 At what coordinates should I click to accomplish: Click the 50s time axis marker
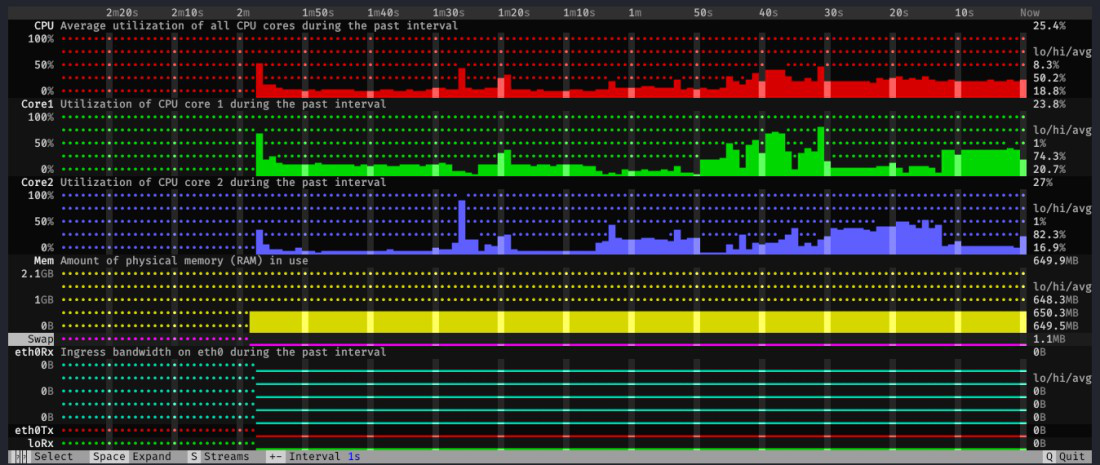pyautogui.click(x=702, y=13)
